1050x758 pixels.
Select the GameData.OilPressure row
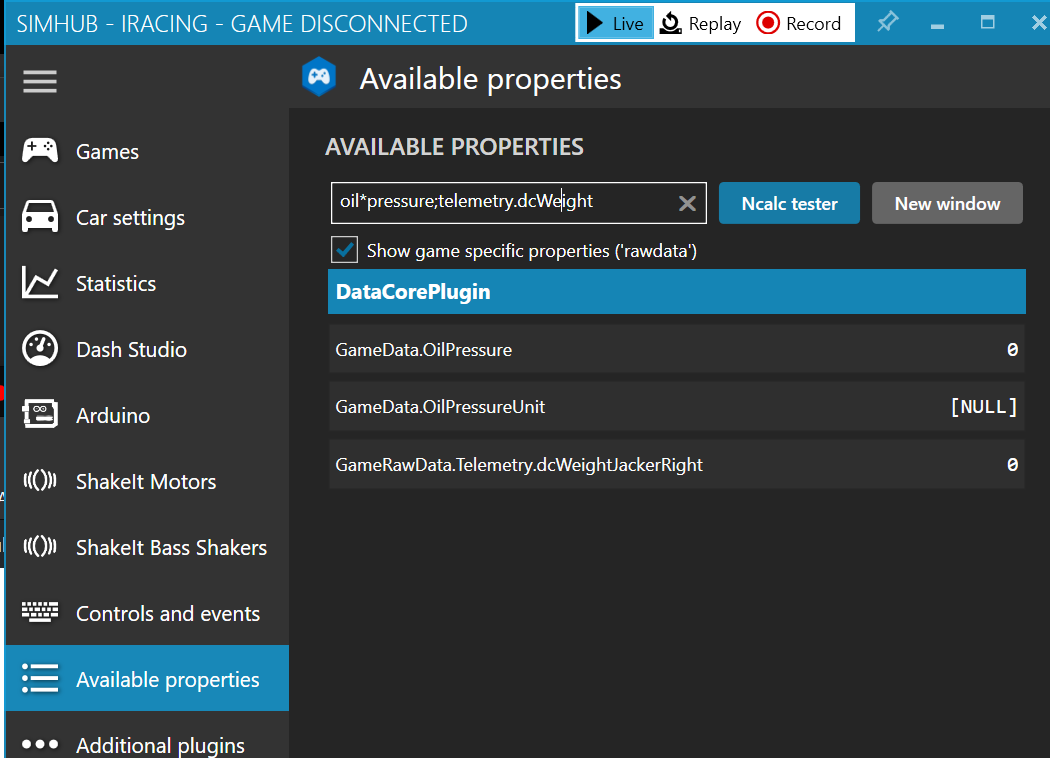coord(676,349)
